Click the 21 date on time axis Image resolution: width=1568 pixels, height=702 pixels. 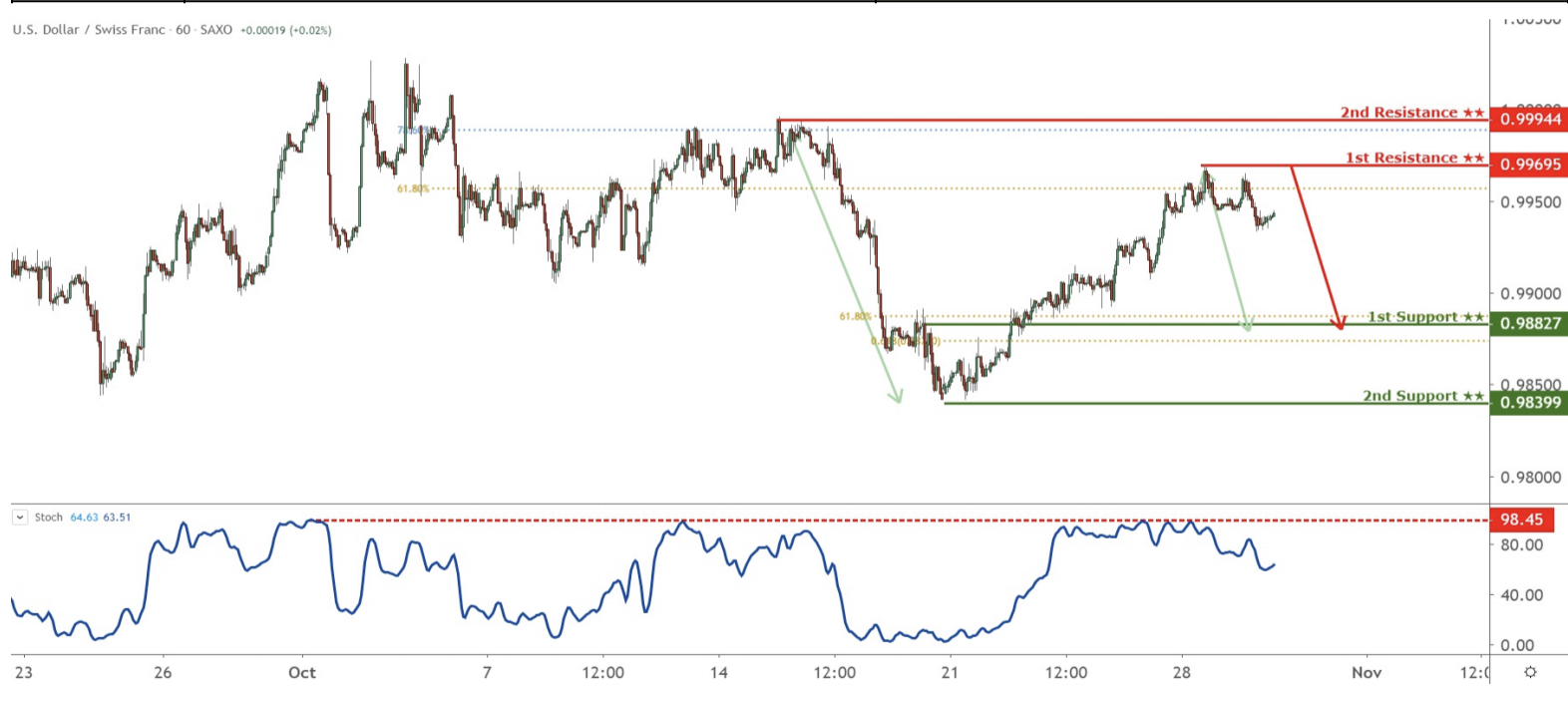(950, 673)
